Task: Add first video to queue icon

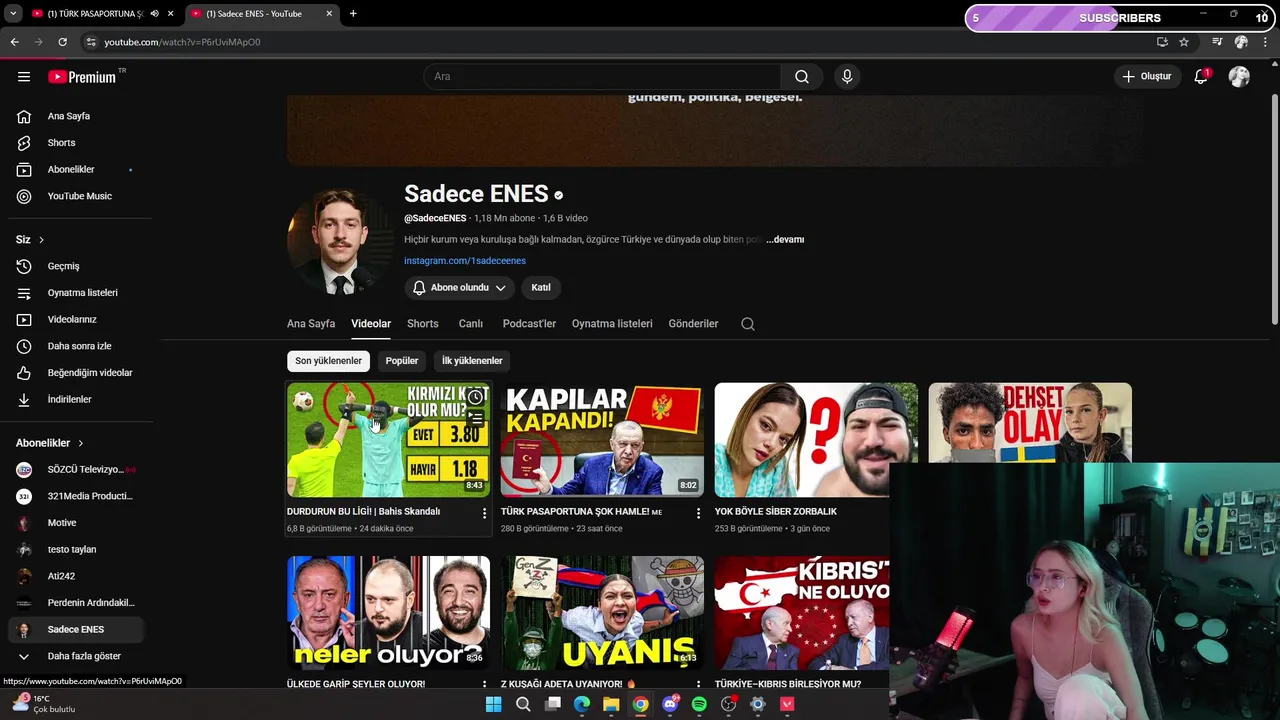Action: (x=475, y=418)
